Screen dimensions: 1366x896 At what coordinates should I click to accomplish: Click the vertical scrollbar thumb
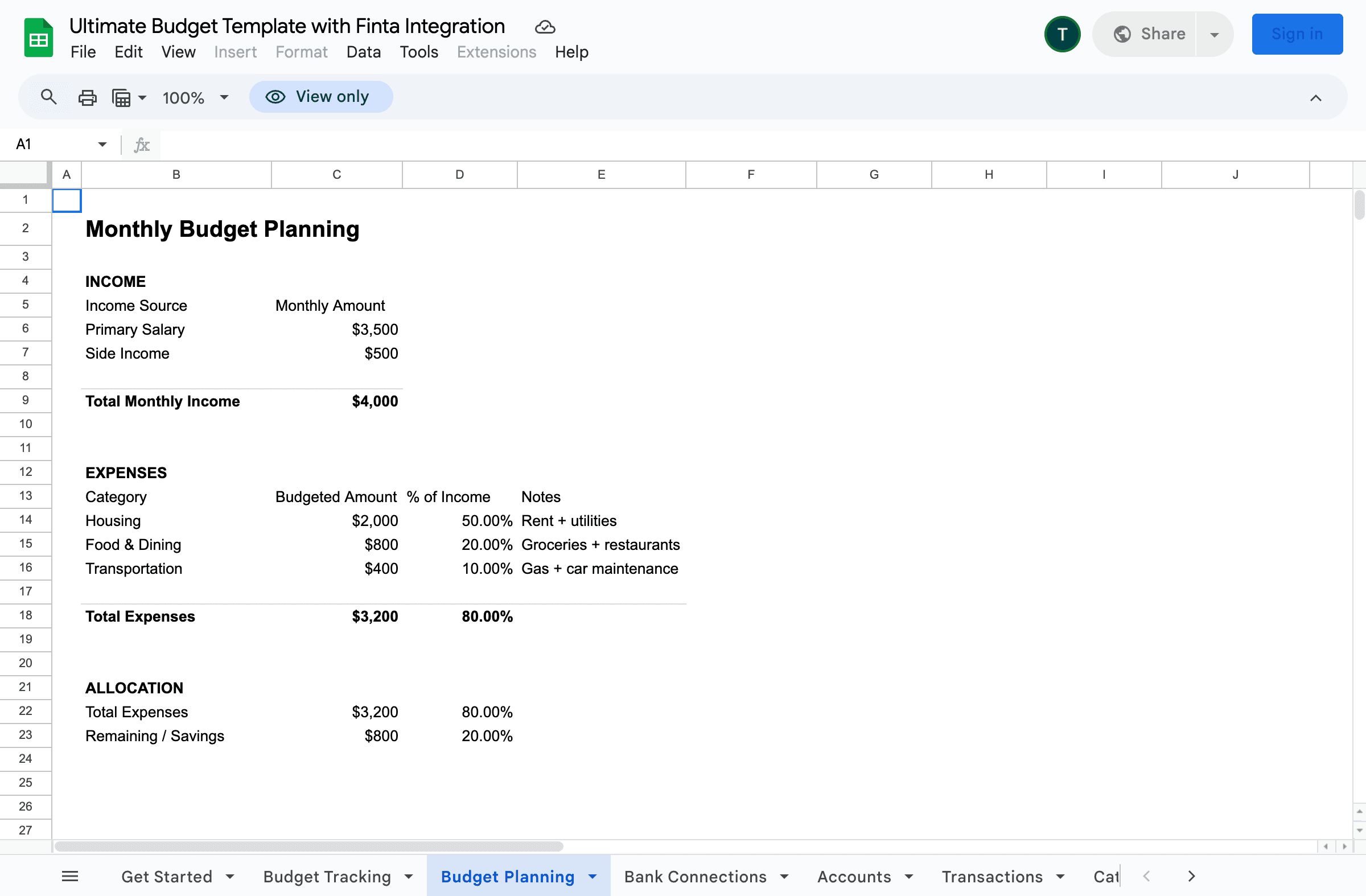pyautogui.click(x=1359, y=205)
